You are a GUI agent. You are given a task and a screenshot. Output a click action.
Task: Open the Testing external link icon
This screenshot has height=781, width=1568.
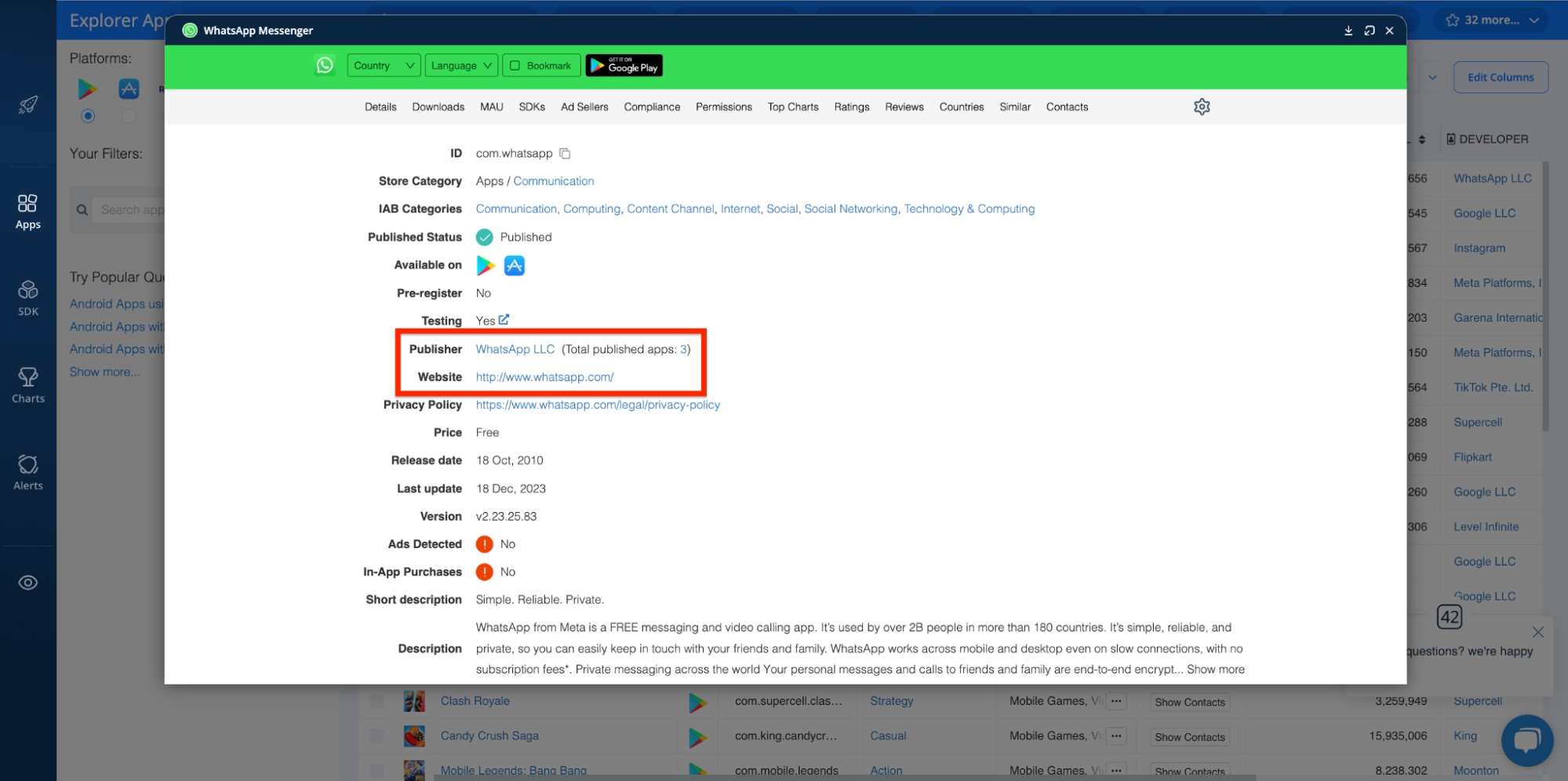[x=504, y=319]
